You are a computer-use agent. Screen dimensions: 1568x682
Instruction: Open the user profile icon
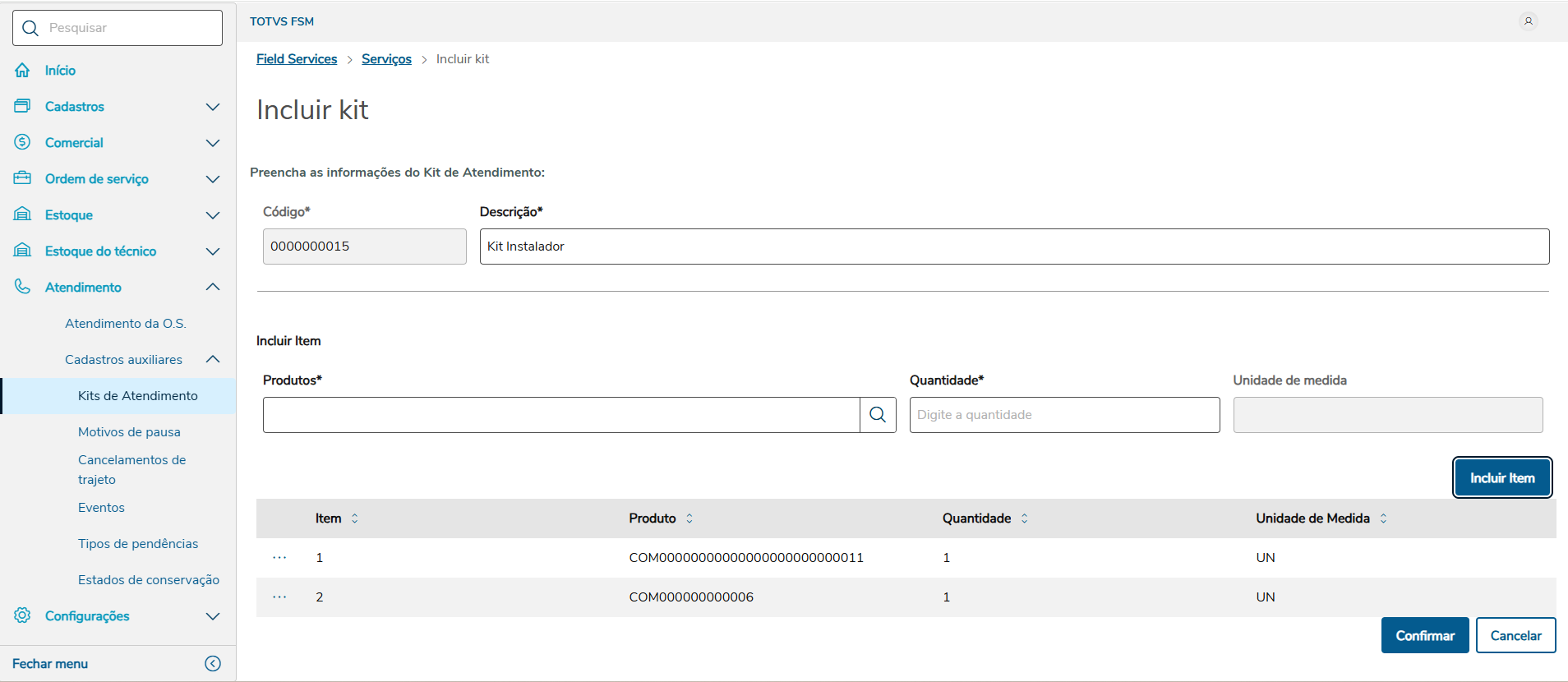pyautogui.click(x=1529, y=21)
